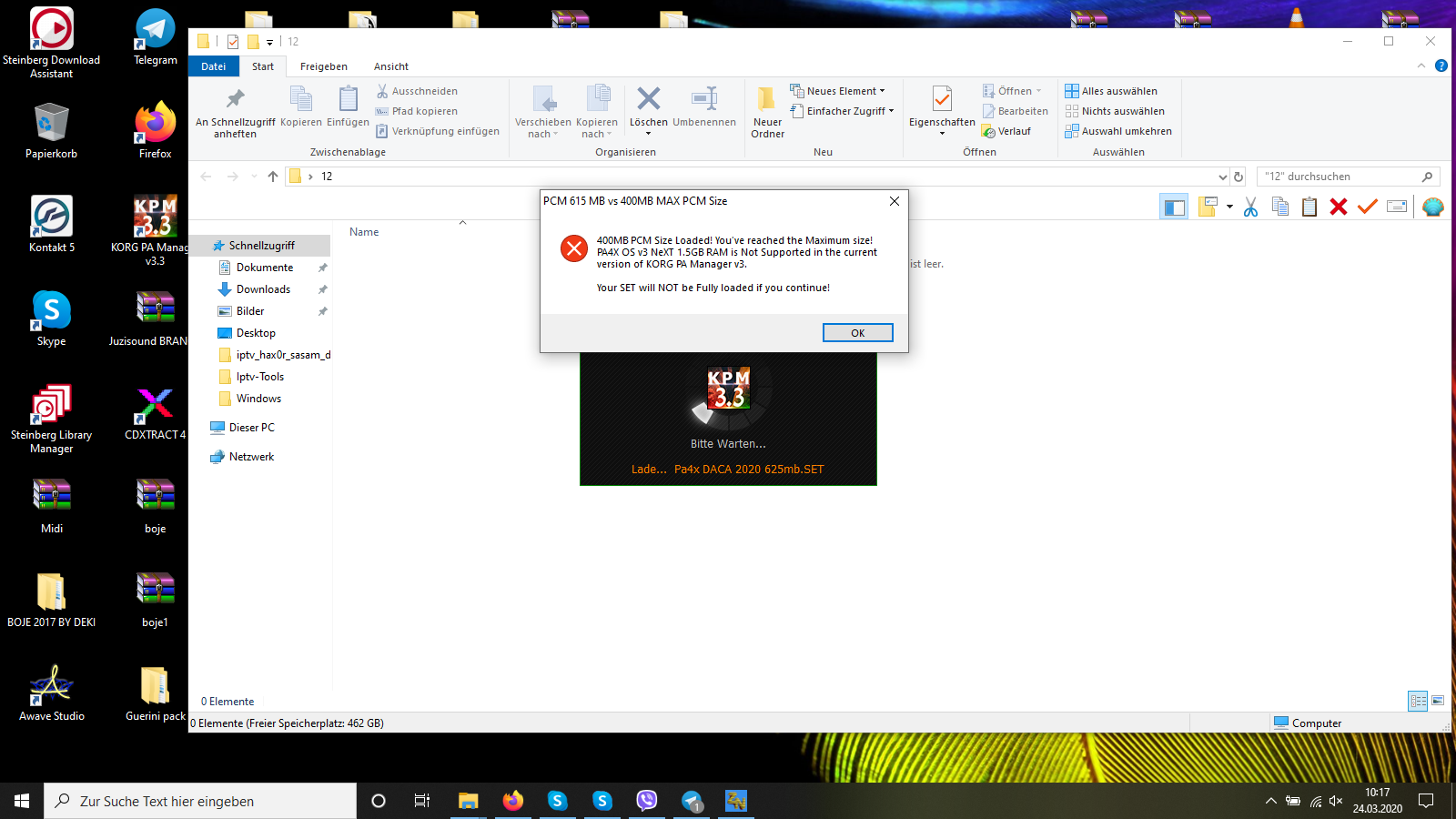
Task: Create a folder with Neuer Ordner
Action: pyautogui.click(x=767, y=113)
